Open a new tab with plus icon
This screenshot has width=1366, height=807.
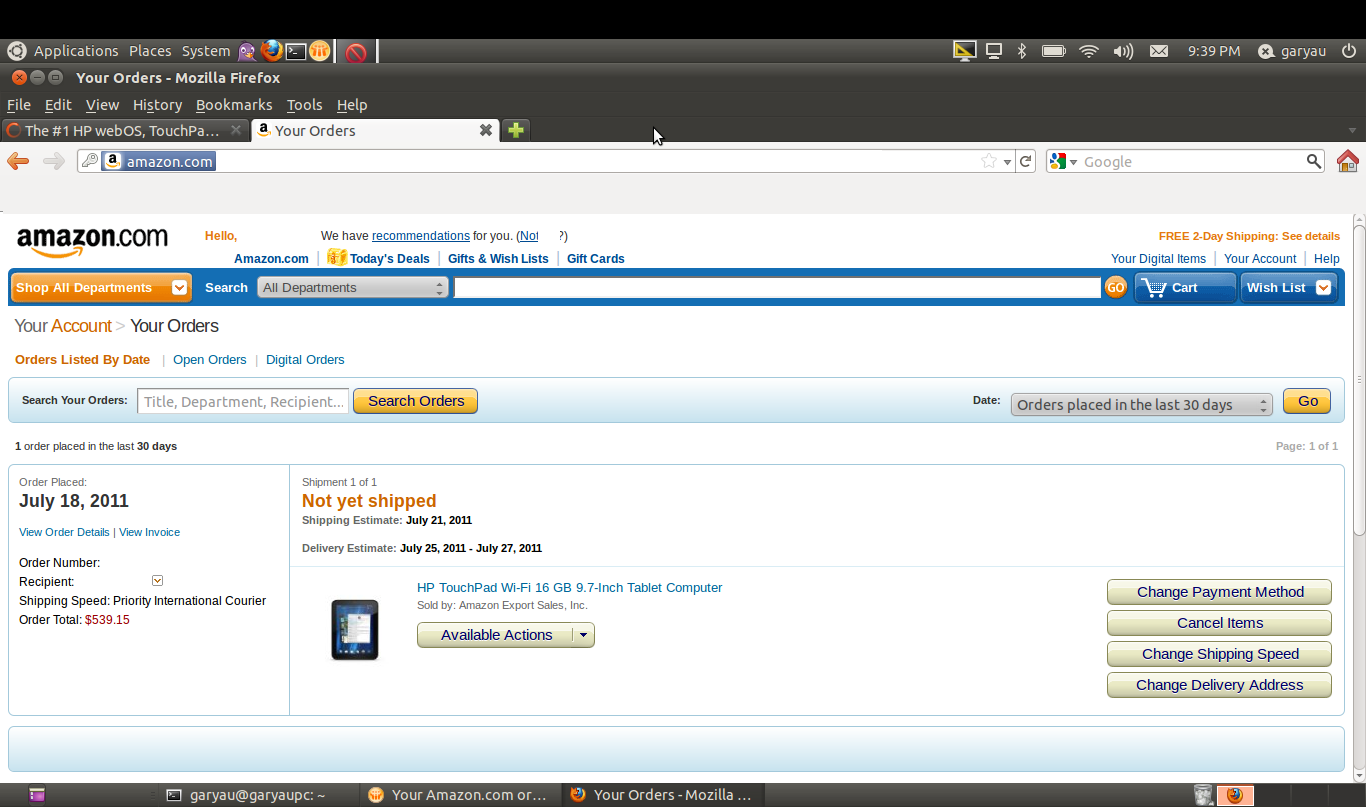[x=516, y=130]
